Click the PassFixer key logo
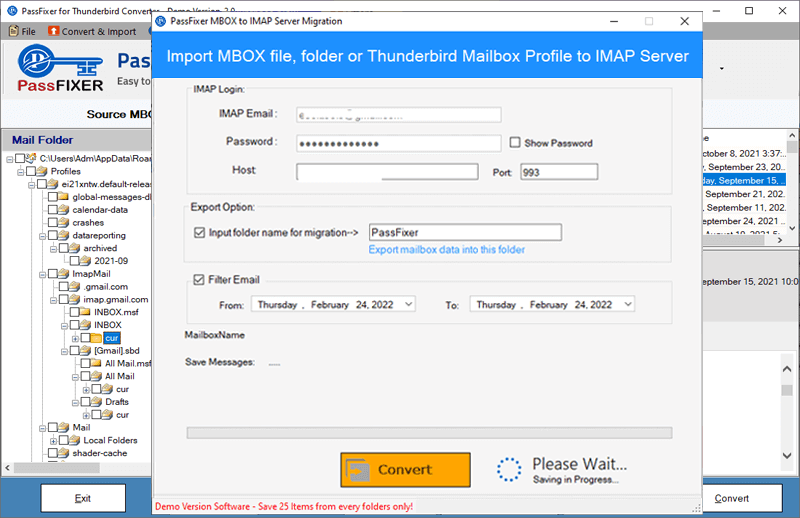The image size is (800, 518). coord(60,68)
